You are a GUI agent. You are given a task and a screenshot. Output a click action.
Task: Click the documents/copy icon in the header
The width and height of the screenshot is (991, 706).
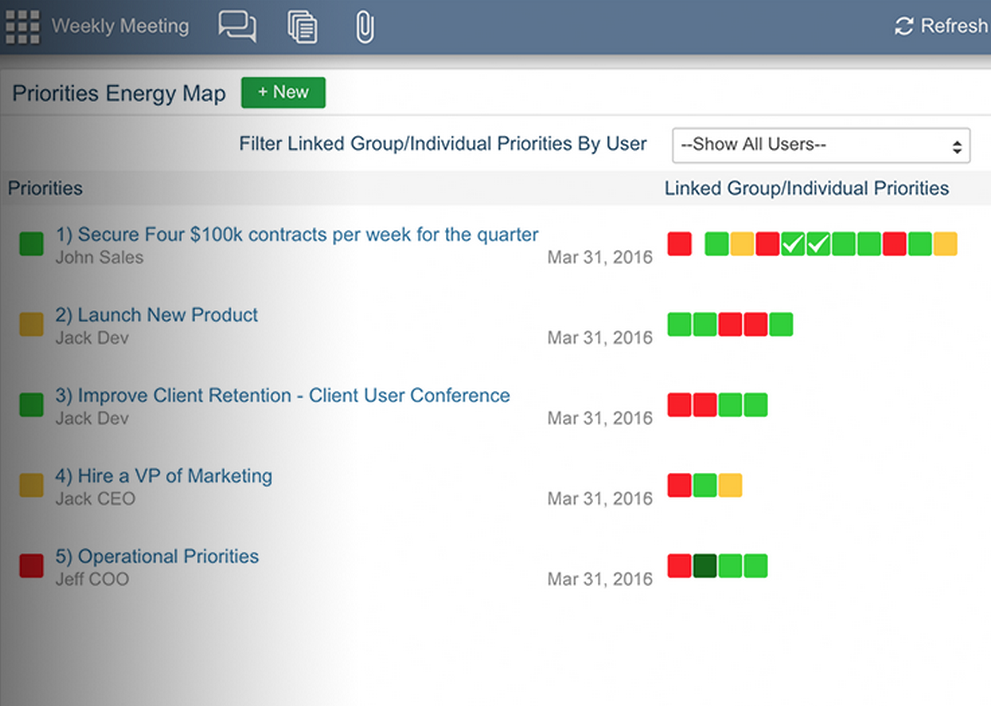click(302, 26)
